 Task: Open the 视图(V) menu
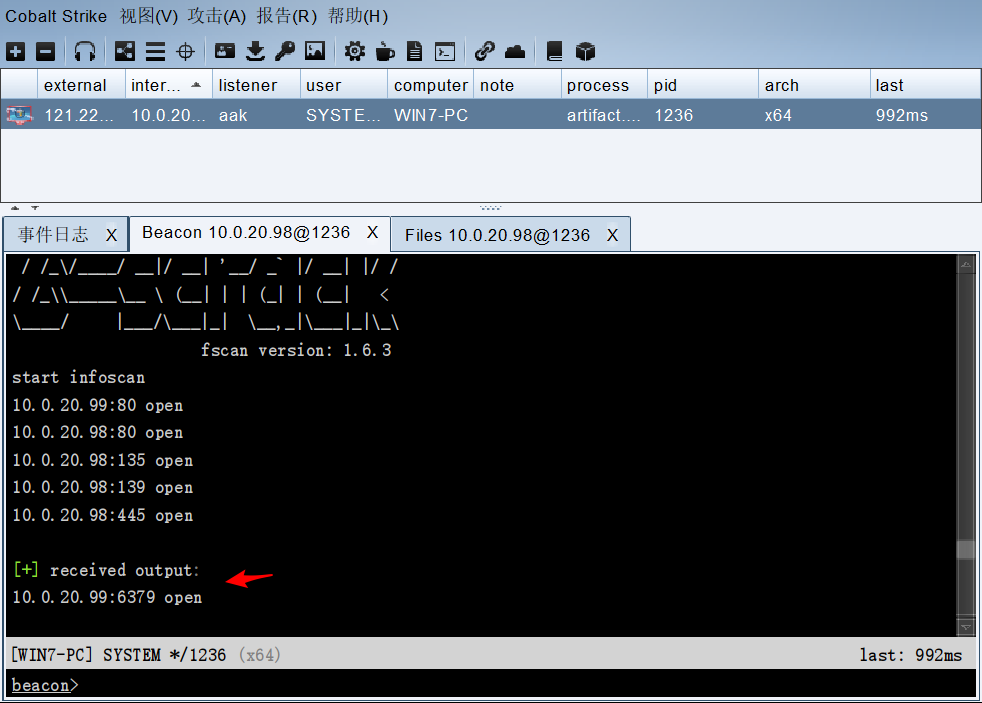tap(149, 16)
